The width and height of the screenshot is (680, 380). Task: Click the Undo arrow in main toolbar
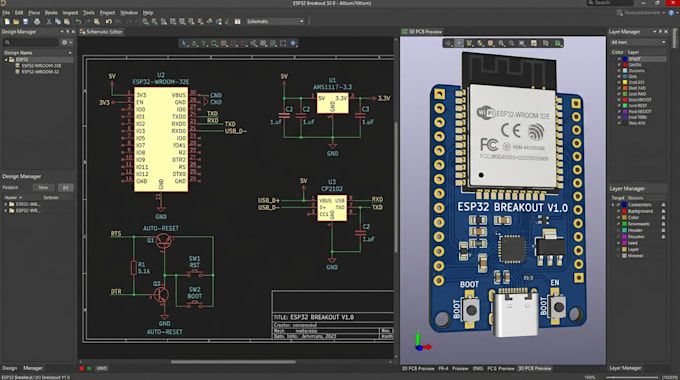pos(78,21)
